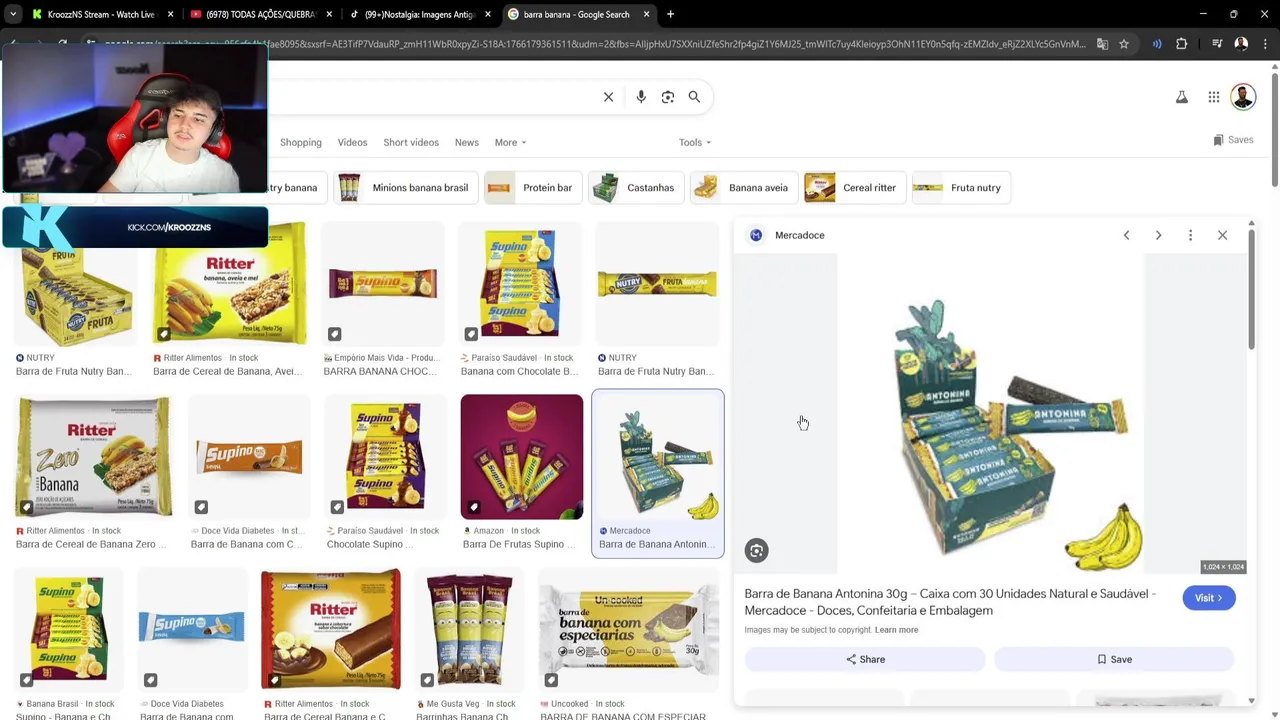This screenshot has height=720, width=1280.
Task: Open Mercadoce source in preview header
Action: coord(787,235)
